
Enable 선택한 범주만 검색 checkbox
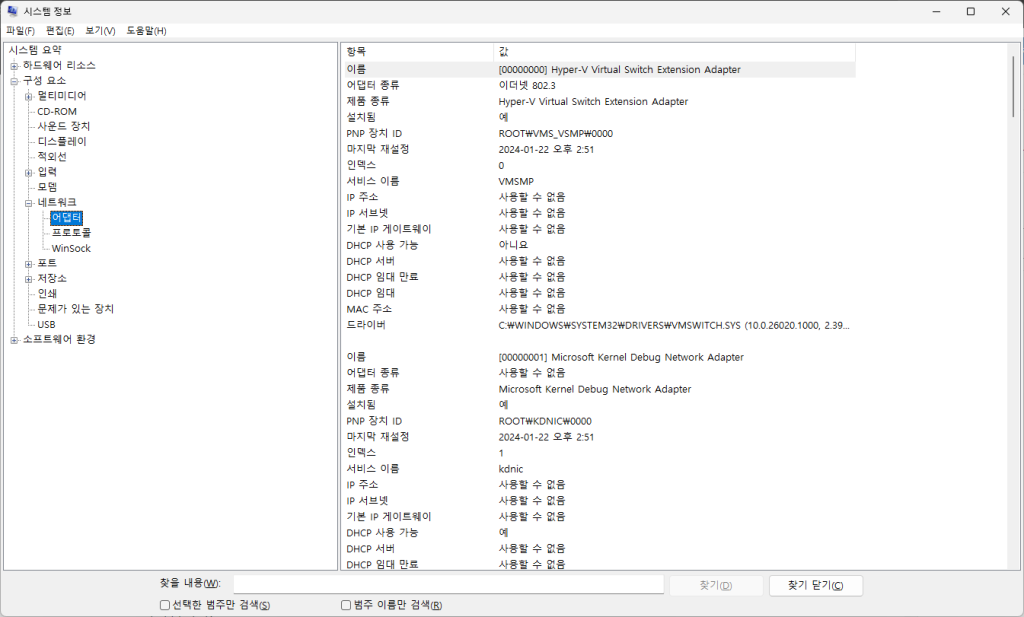[x=165, y=605]
